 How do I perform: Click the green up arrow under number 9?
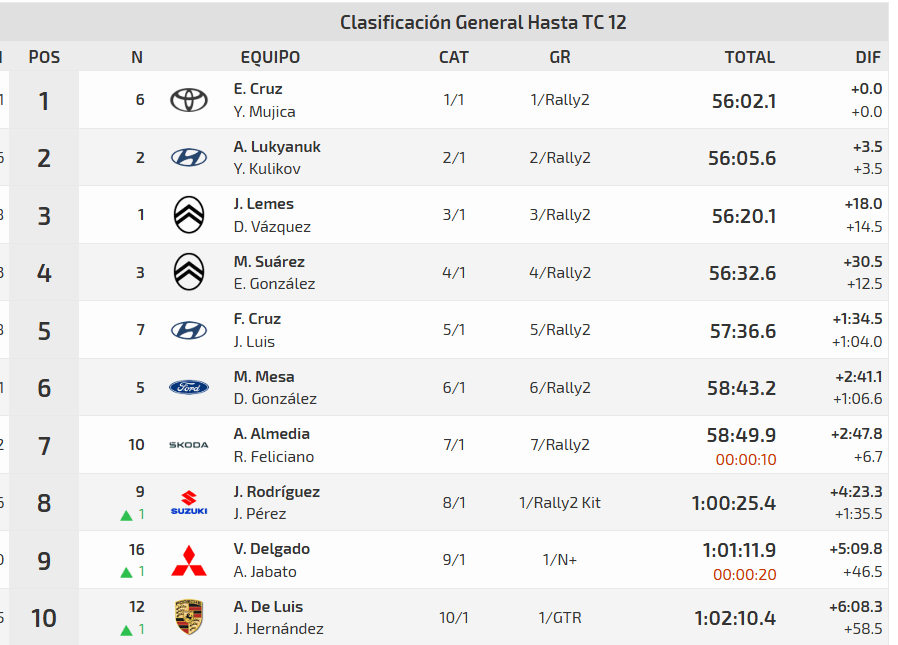pyautogui.click(x=126, y=515)
